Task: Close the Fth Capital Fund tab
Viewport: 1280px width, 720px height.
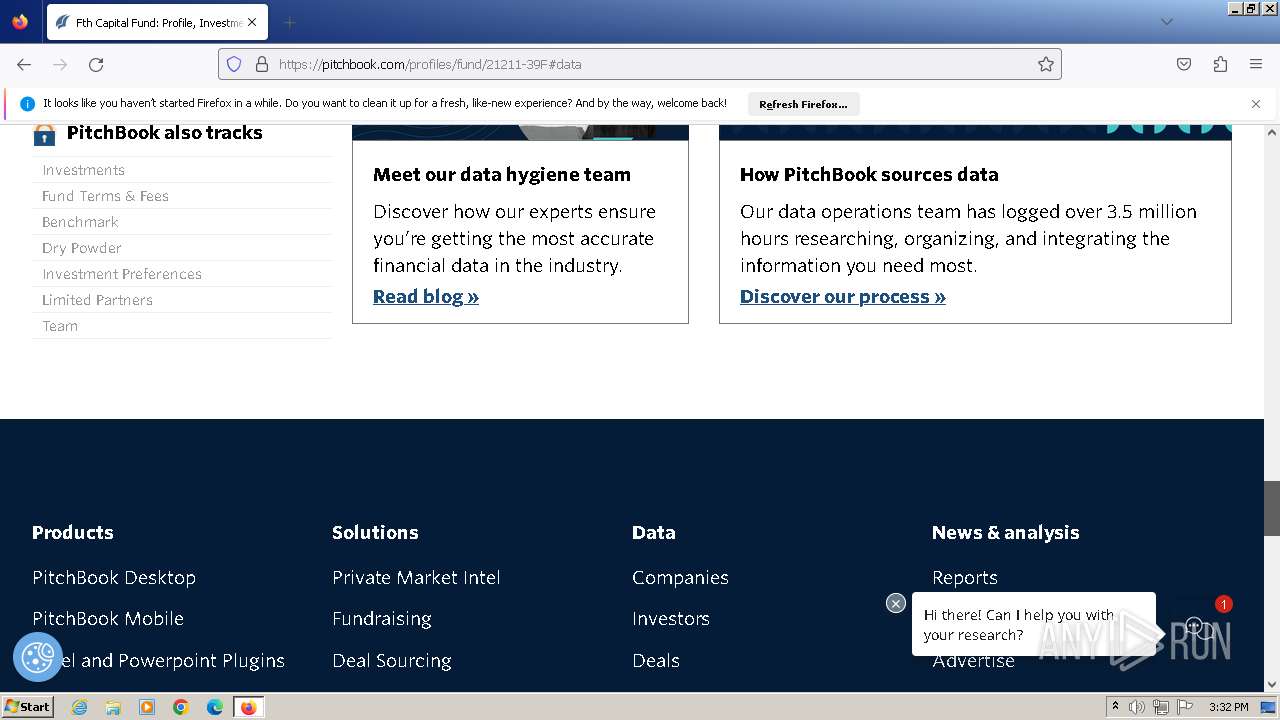Action: (x=252, y=22)
